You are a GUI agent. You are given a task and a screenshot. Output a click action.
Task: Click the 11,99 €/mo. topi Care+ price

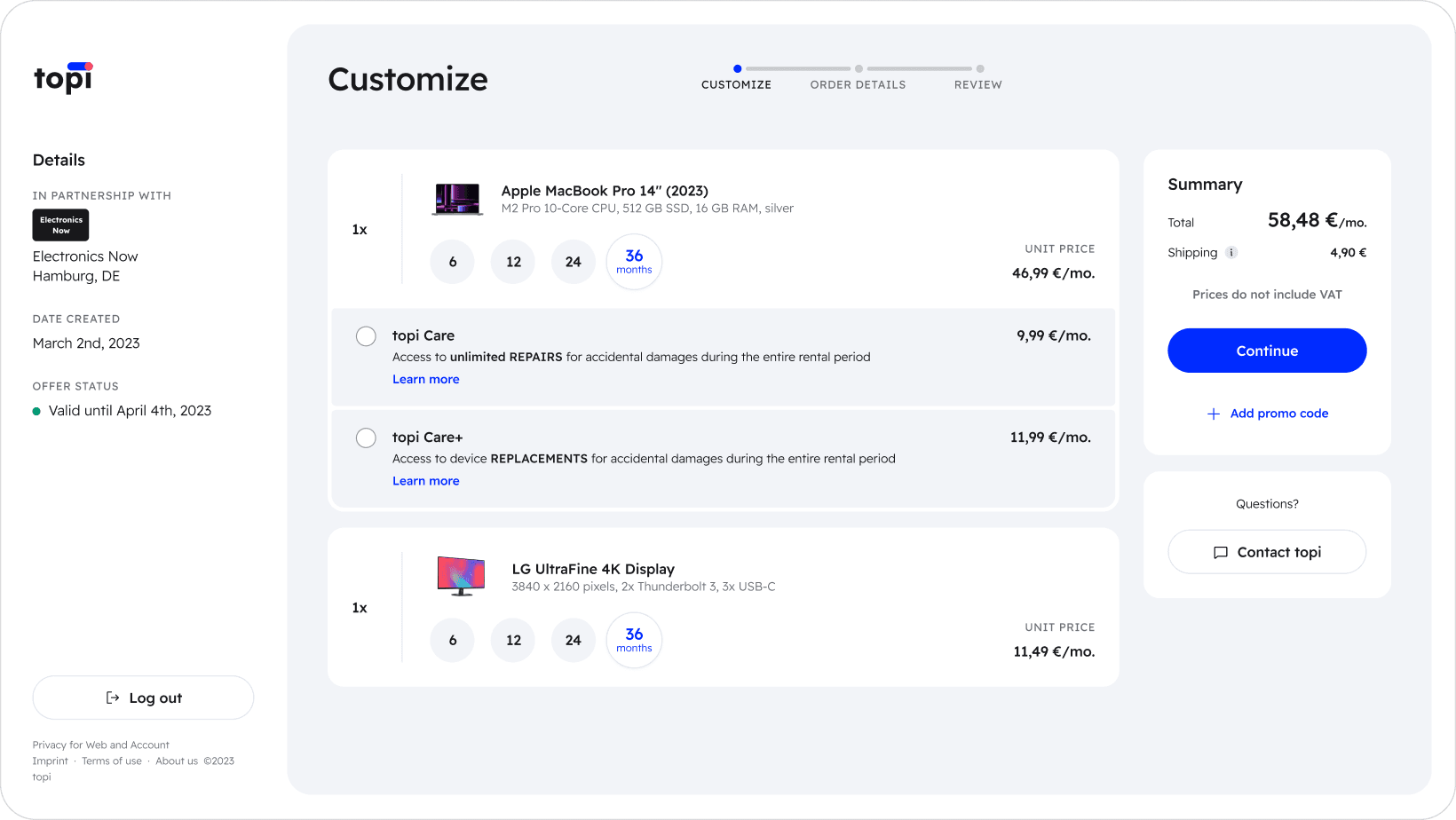tap(1051, 438)
